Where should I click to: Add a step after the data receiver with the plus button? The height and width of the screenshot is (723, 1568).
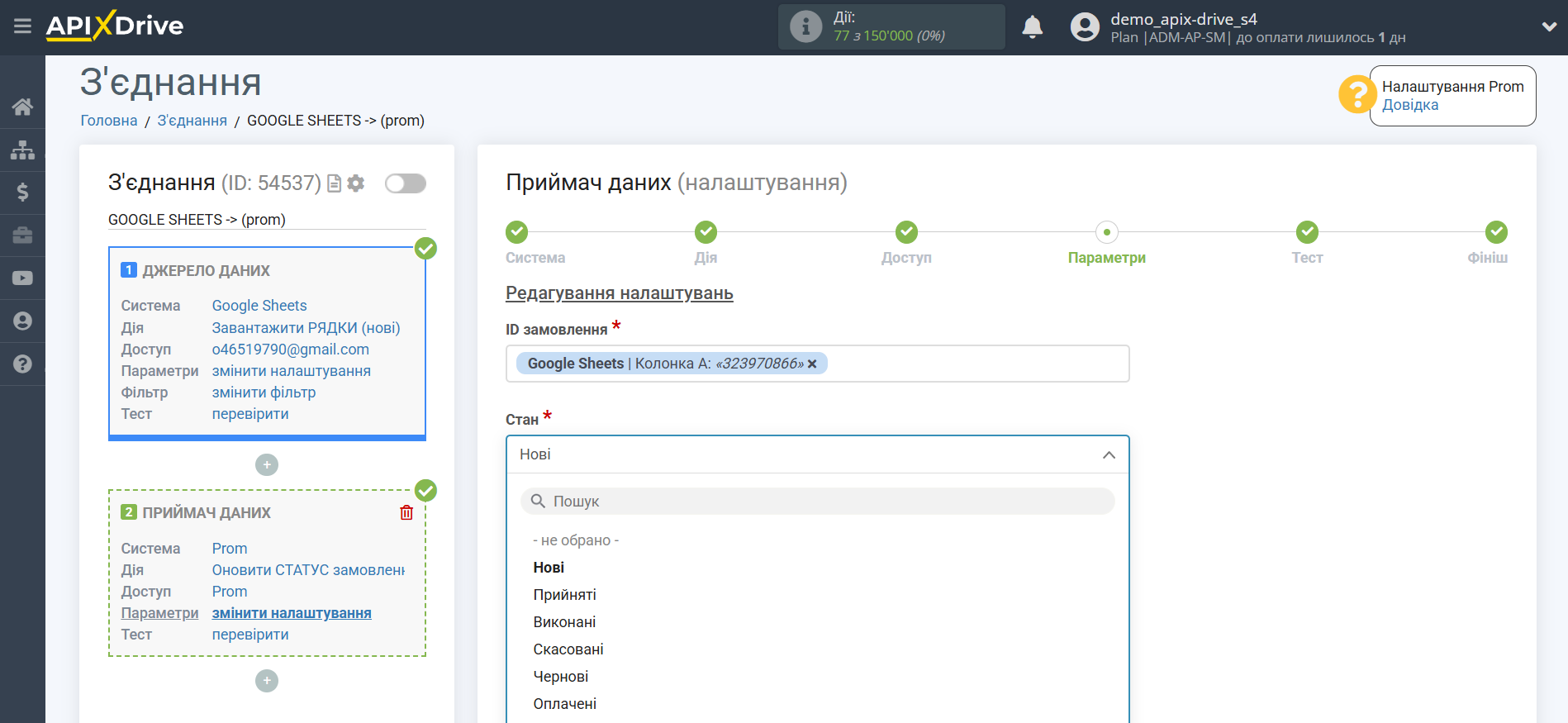267,681
